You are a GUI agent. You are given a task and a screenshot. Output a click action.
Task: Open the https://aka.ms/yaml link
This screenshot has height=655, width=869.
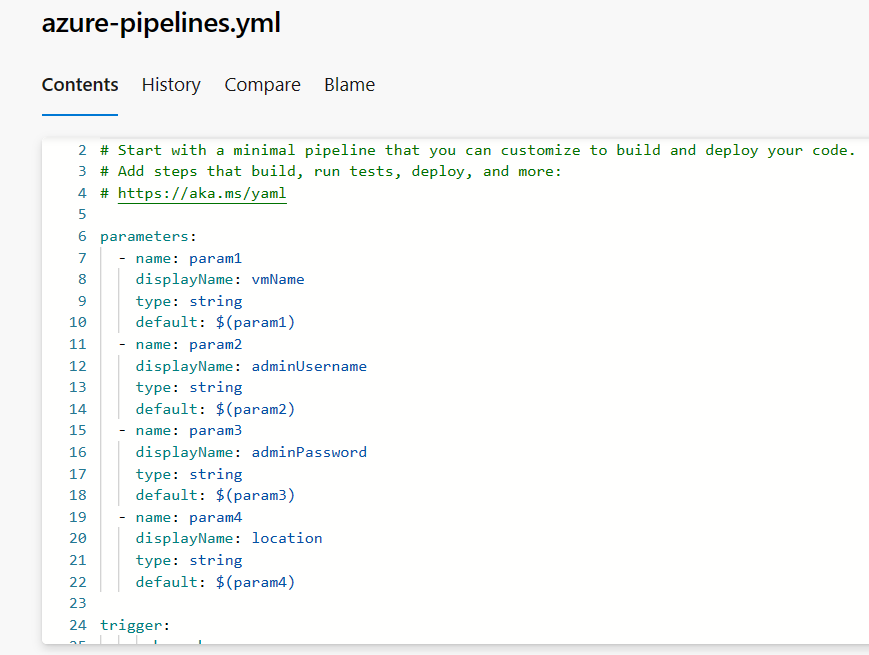[202, 193]
